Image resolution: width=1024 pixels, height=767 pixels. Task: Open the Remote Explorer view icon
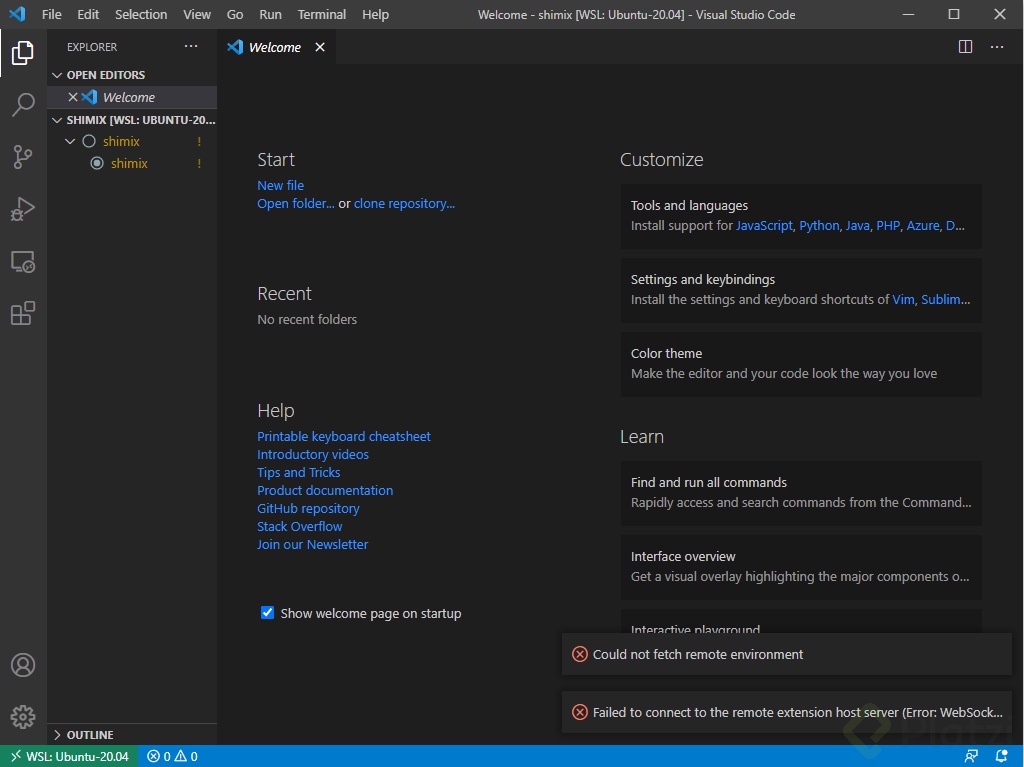(23, 261)
